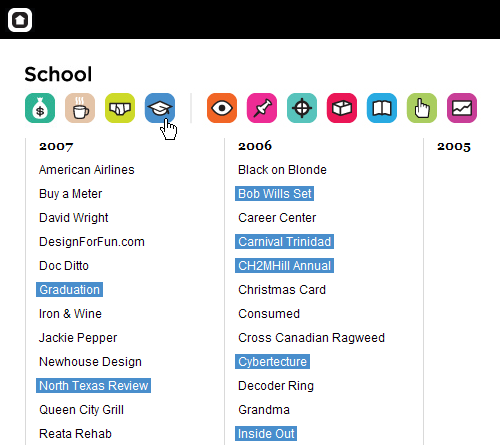Select the yellow underwear briefs category icon

[x=120, y=108]
